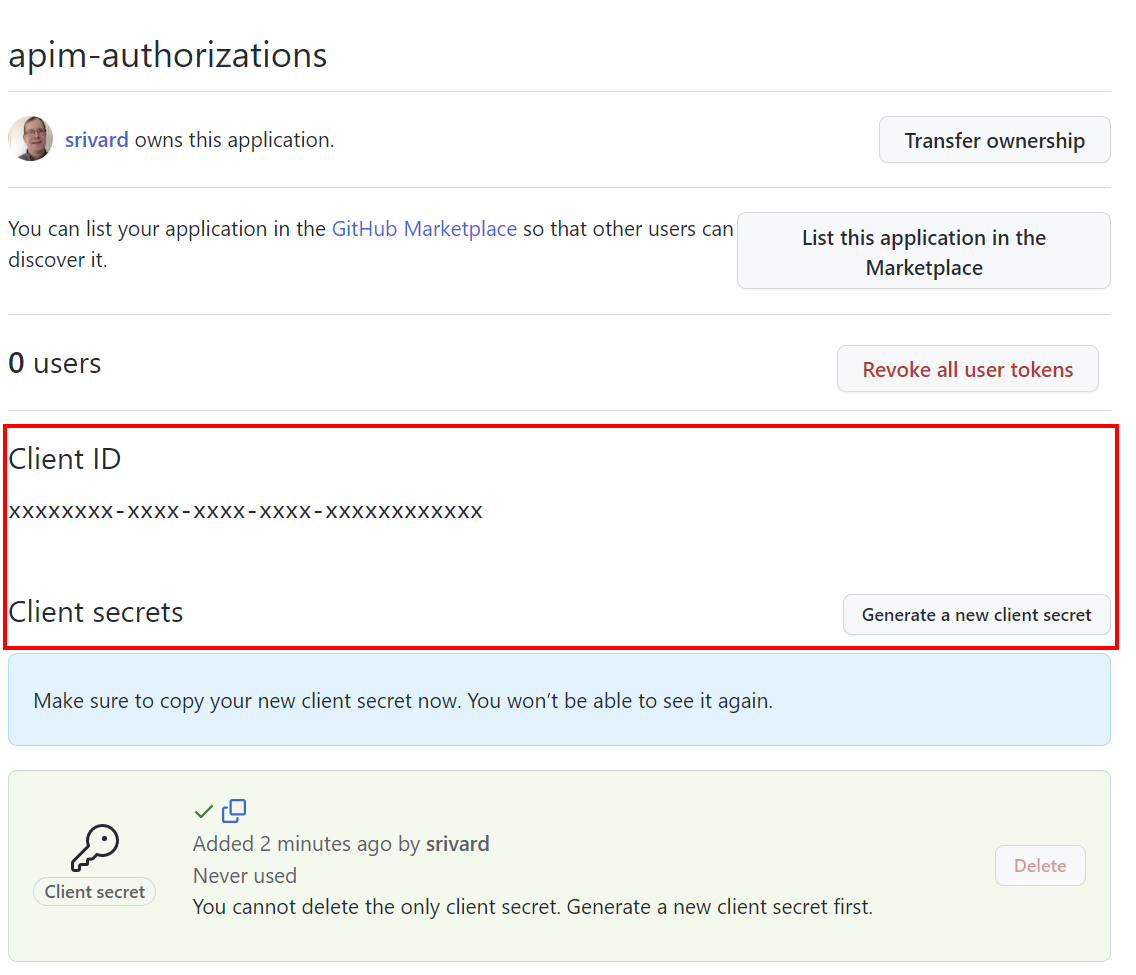Click the Client secret pill label
The width and height of the screenshot is (1136, 975).
coord(93,891)
